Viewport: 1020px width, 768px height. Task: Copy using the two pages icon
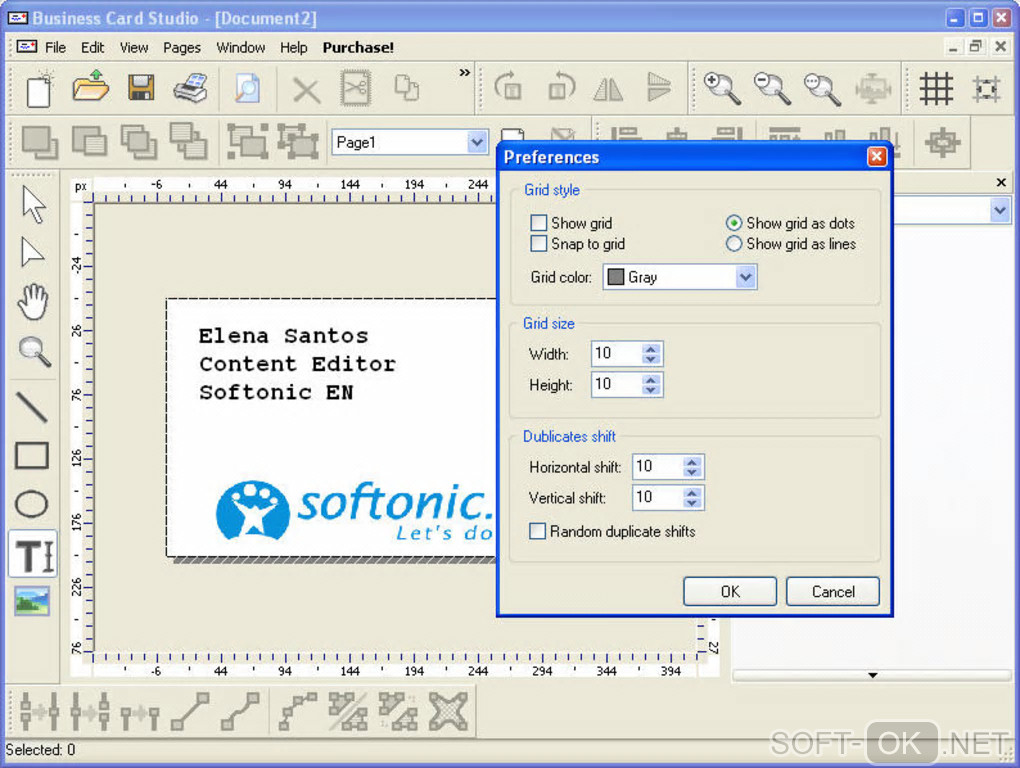click(x=407, y=88)
